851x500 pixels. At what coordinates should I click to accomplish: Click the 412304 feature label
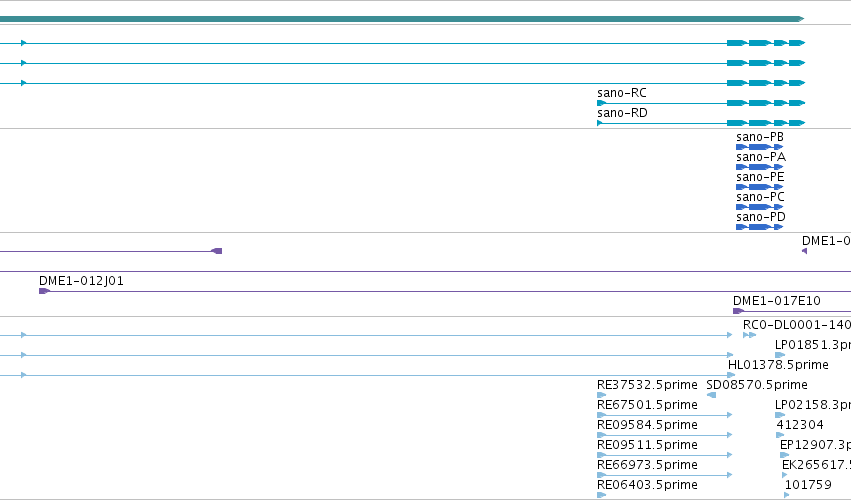[x=800, y=425]
